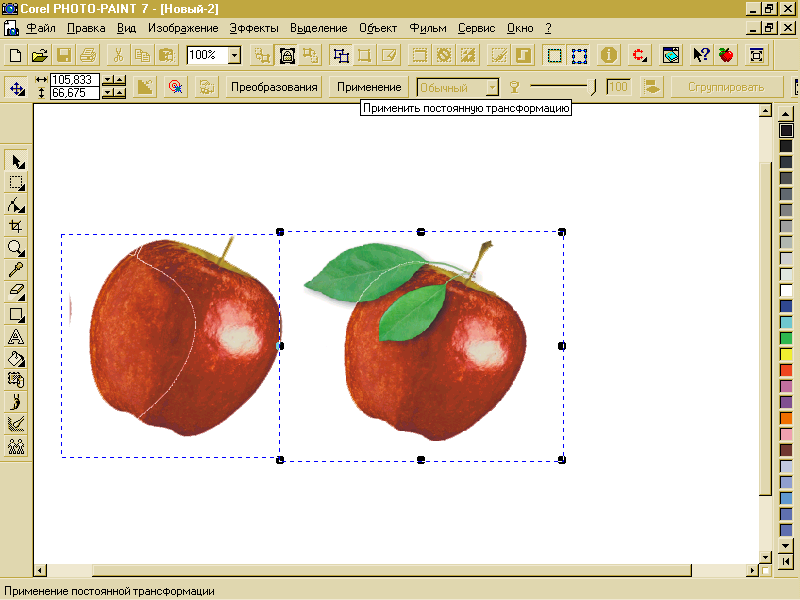Click the red apple icon in toolbar

pyautogui.click(x=726, y=55)
